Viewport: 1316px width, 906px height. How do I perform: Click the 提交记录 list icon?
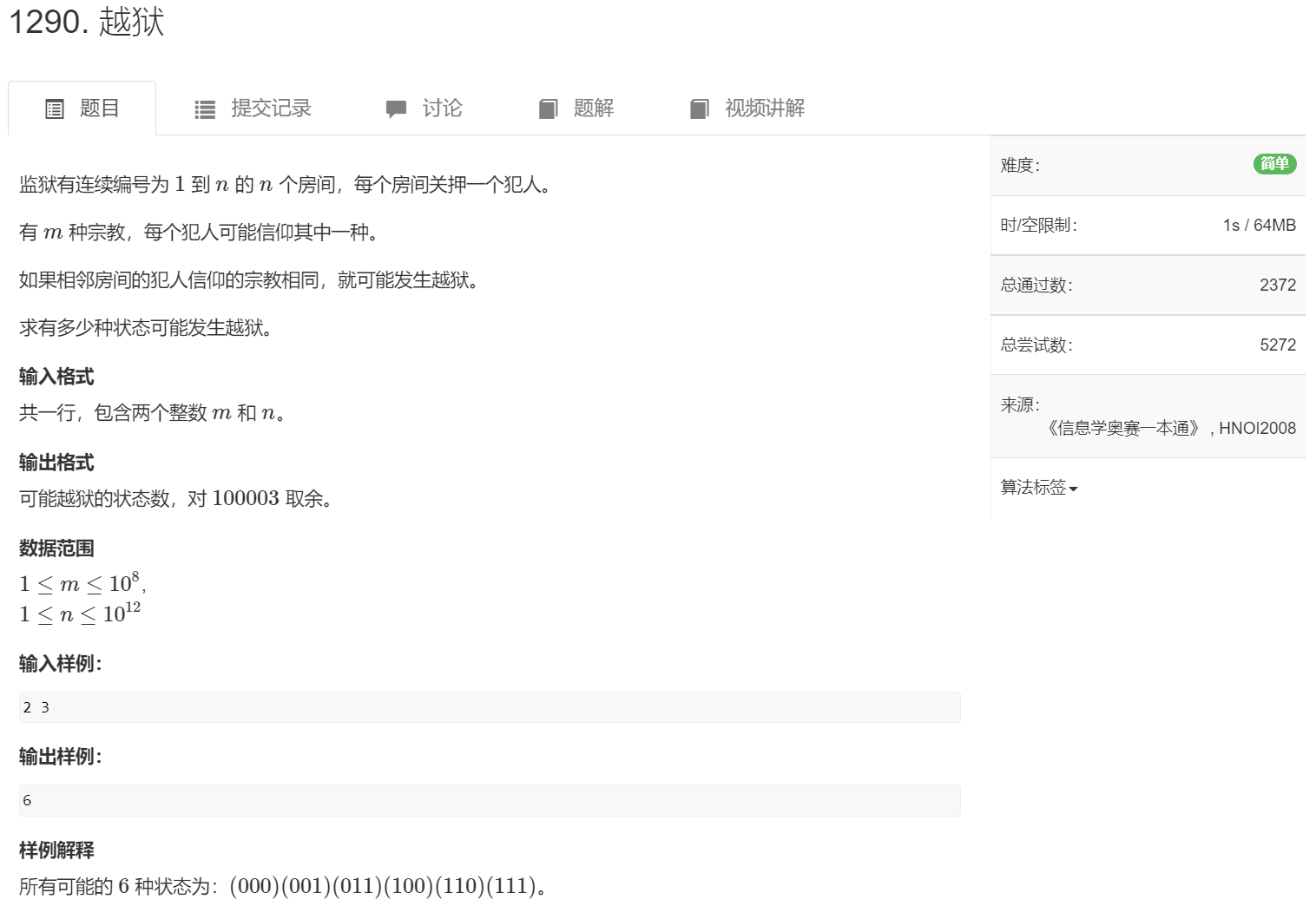[x=205, y=109]
